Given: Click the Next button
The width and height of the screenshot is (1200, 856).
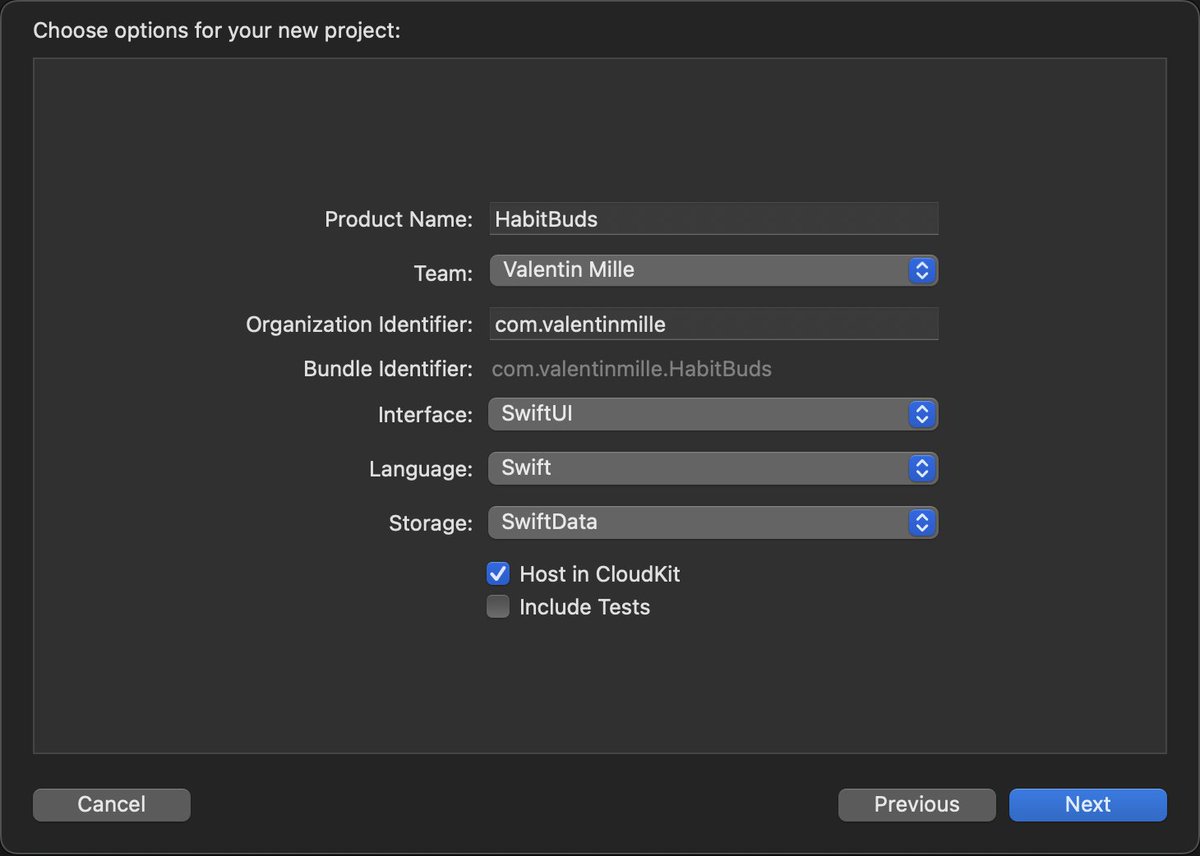Looking at the screenshot, I should [x=1088, y=804].
